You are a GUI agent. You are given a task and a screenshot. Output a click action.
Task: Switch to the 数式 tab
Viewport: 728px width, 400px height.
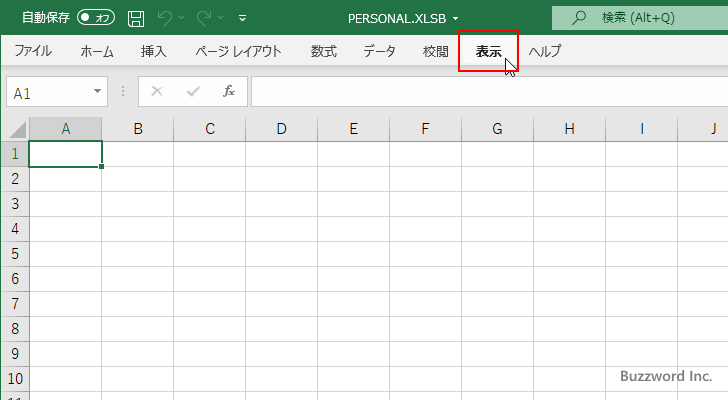click(324, 51)
